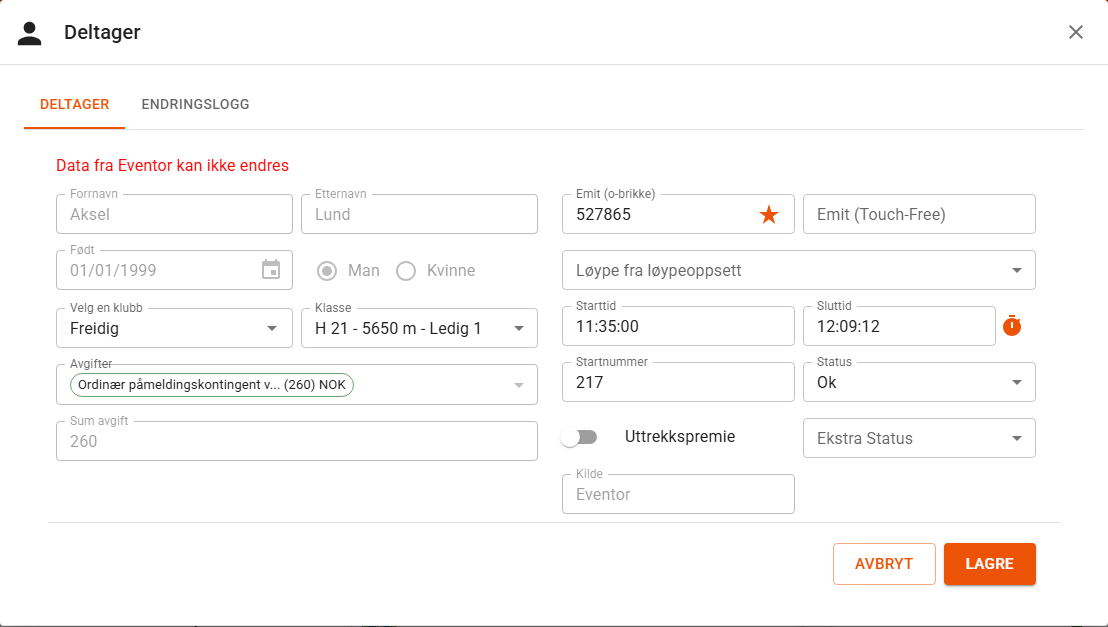Expand the Klasse dropdown

click(x=420, y=328)
